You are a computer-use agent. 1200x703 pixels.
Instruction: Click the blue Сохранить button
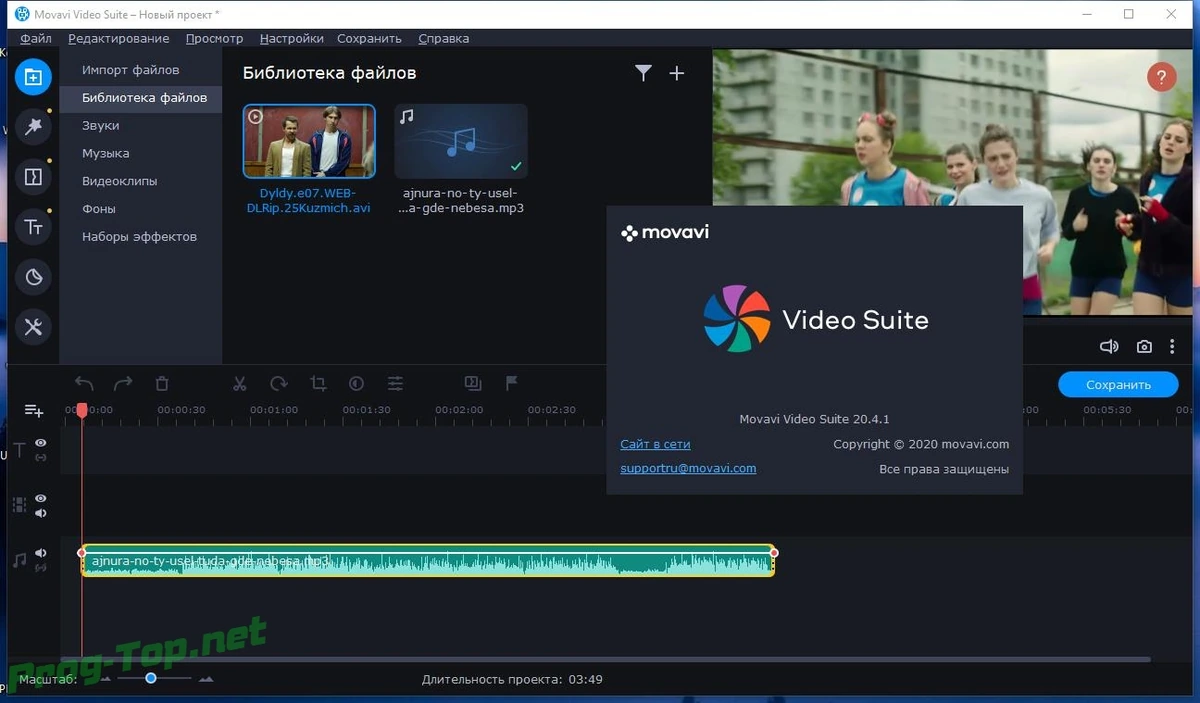tap(1118, 384)
